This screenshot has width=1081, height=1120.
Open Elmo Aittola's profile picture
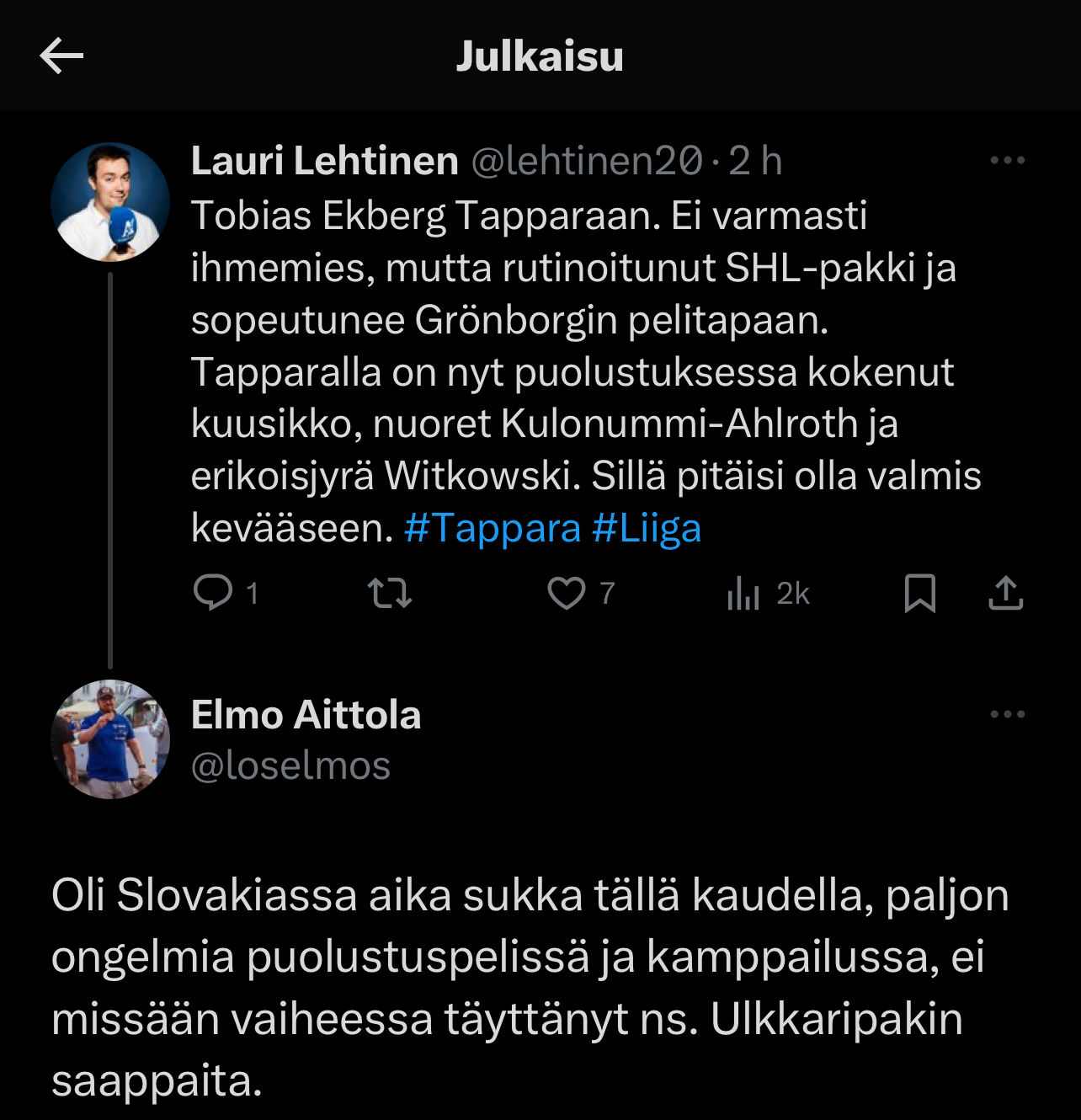click(x=110, y=739)
